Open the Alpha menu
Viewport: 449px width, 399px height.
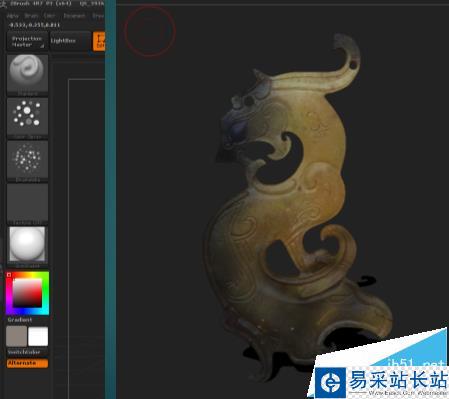point(13,16)
